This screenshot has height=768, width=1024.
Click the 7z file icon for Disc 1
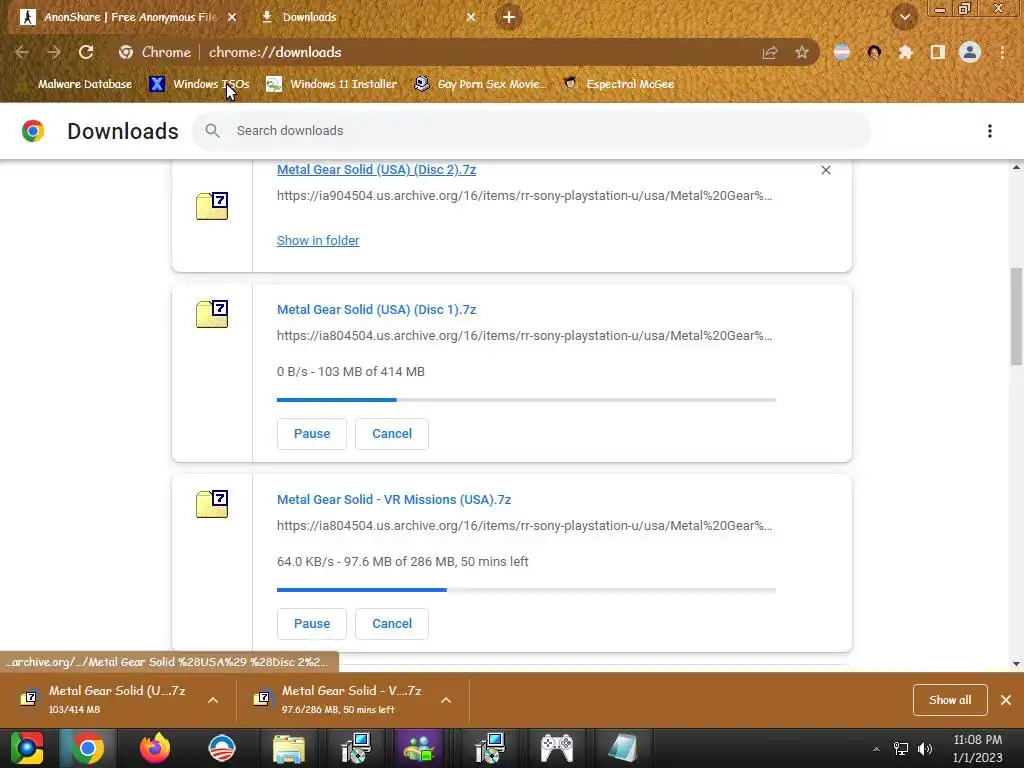coord(212,314)
